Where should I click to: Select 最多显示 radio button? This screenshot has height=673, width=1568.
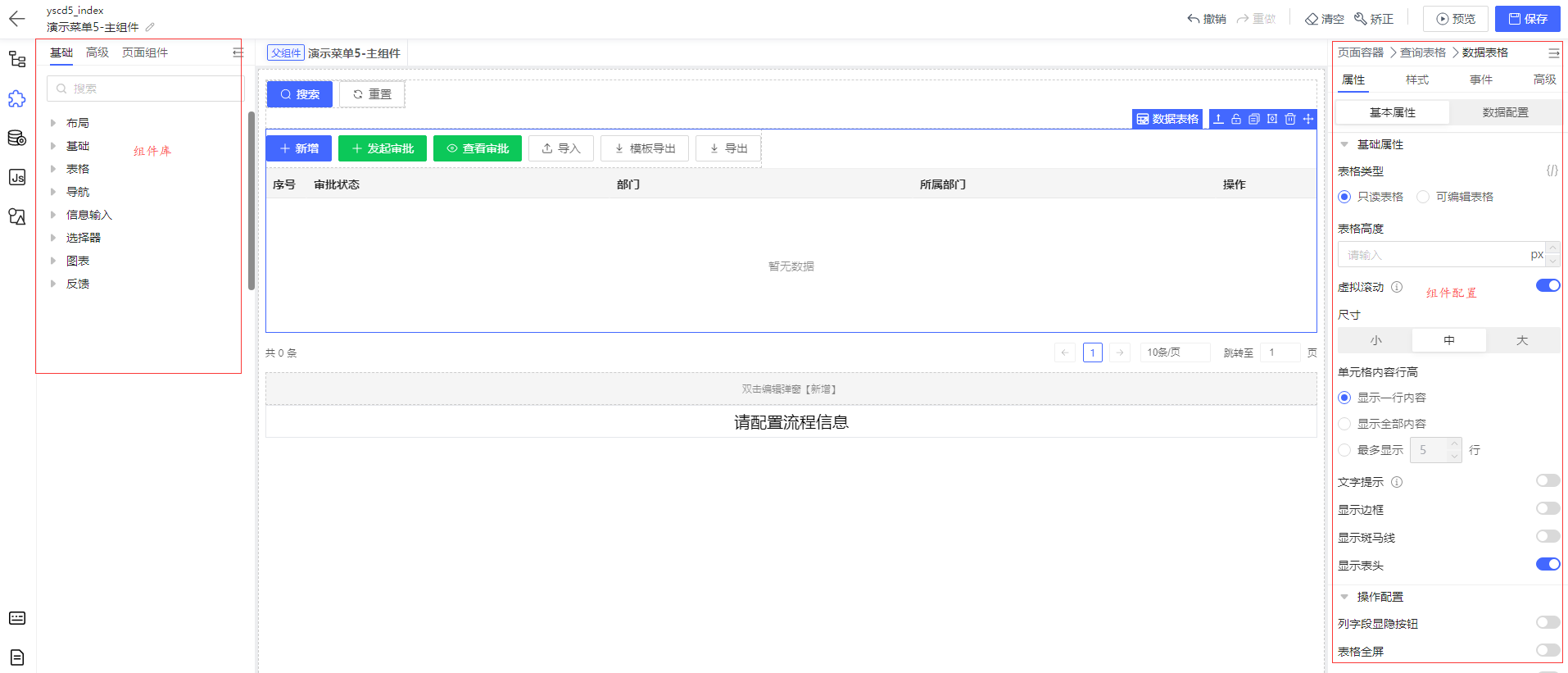click(x=1344, y=450)
